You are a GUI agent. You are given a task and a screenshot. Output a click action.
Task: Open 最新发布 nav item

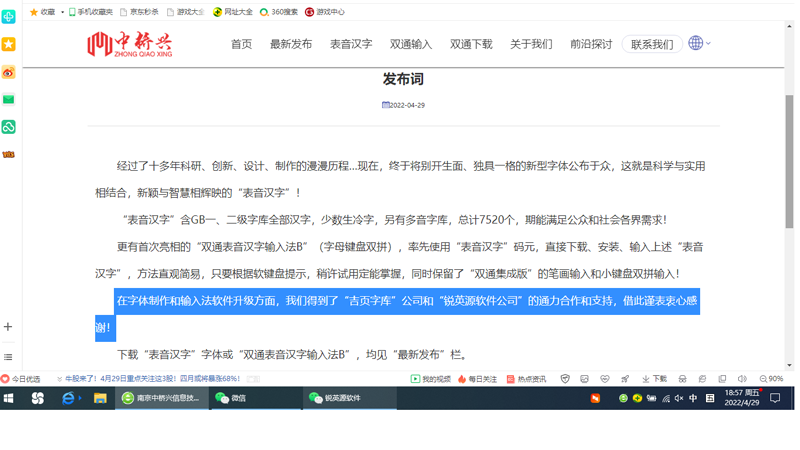click(x=291, y=44)
